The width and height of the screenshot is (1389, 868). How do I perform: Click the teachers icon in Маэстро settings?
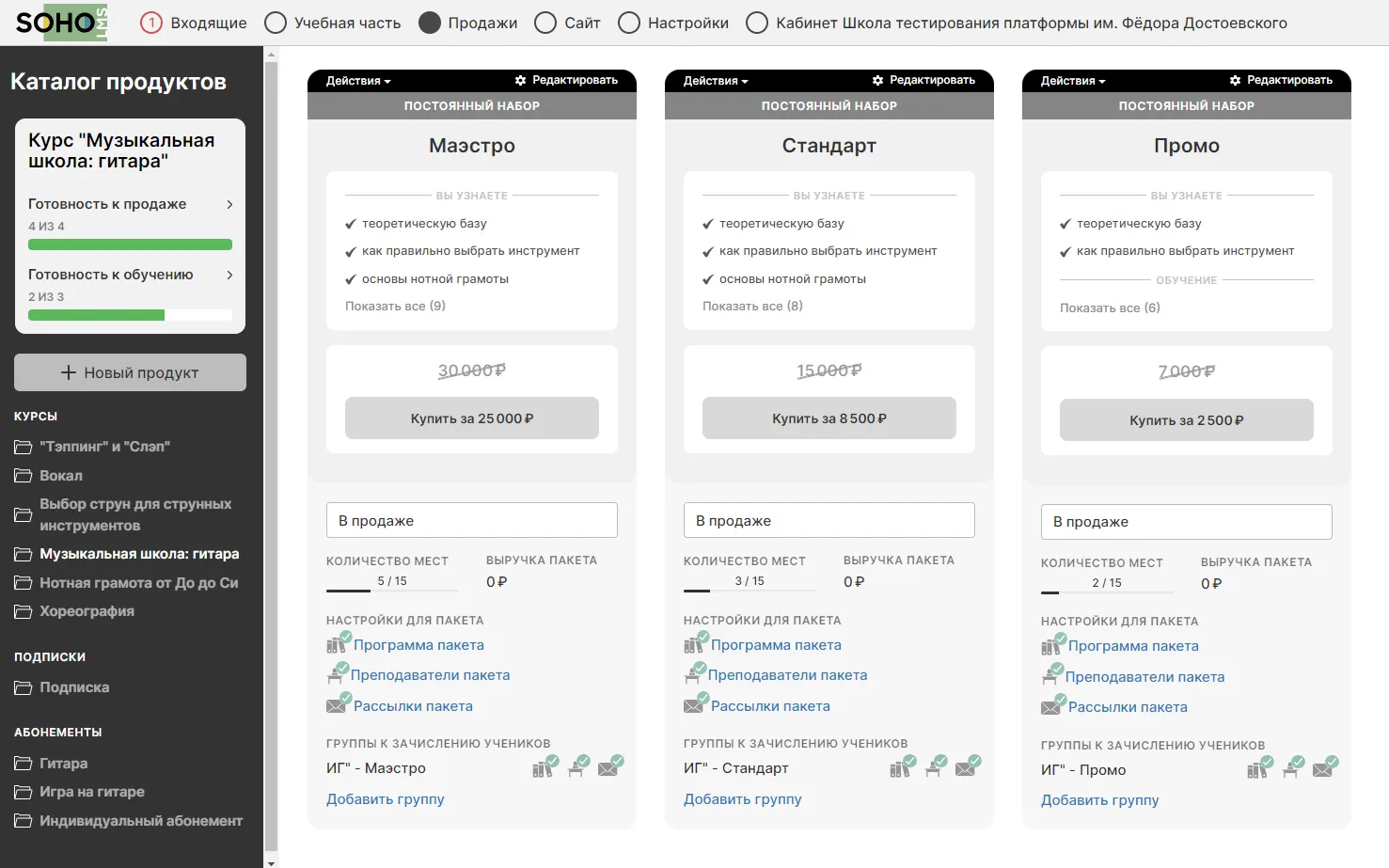[337, 674]
